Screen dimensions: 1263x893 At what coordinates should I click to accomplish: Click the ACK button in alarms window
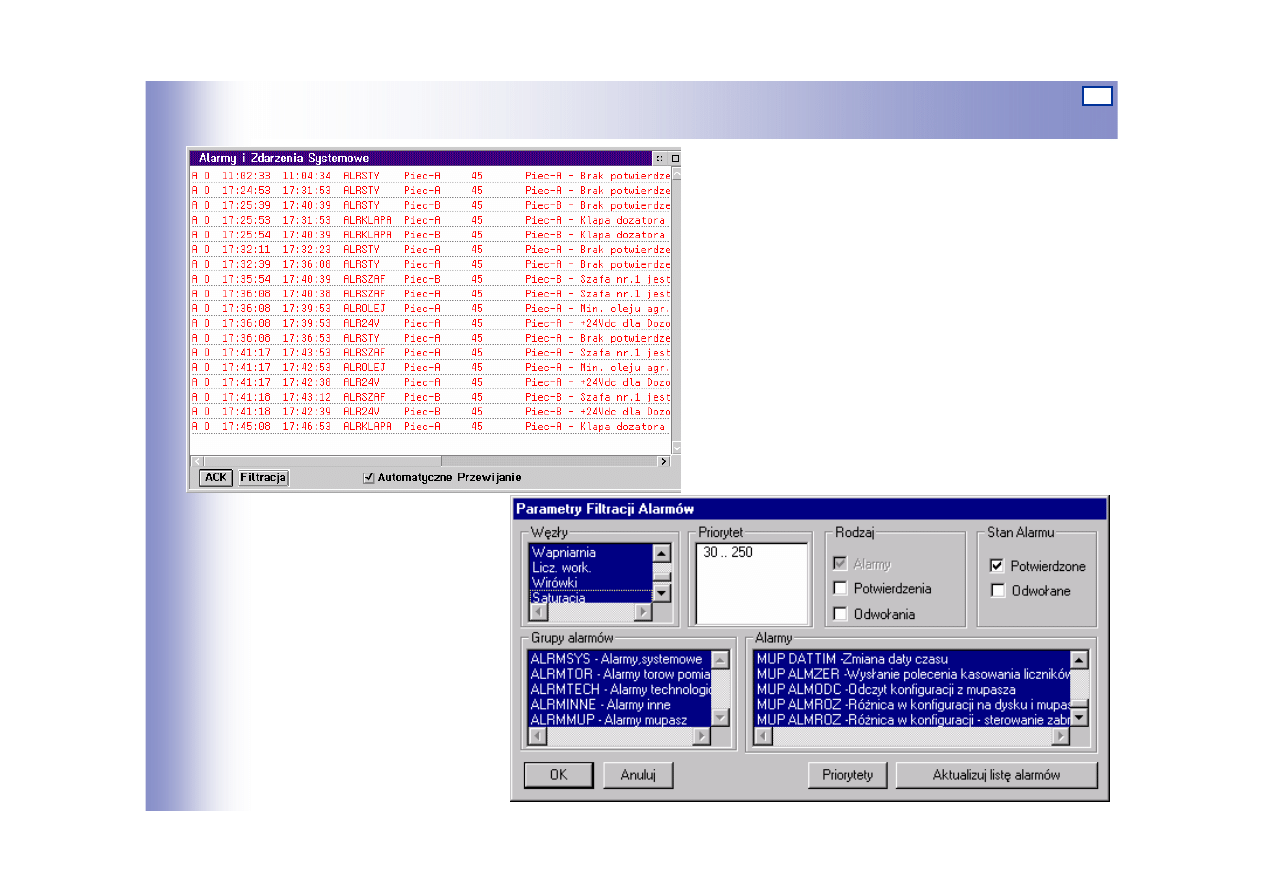coord(215,478)
